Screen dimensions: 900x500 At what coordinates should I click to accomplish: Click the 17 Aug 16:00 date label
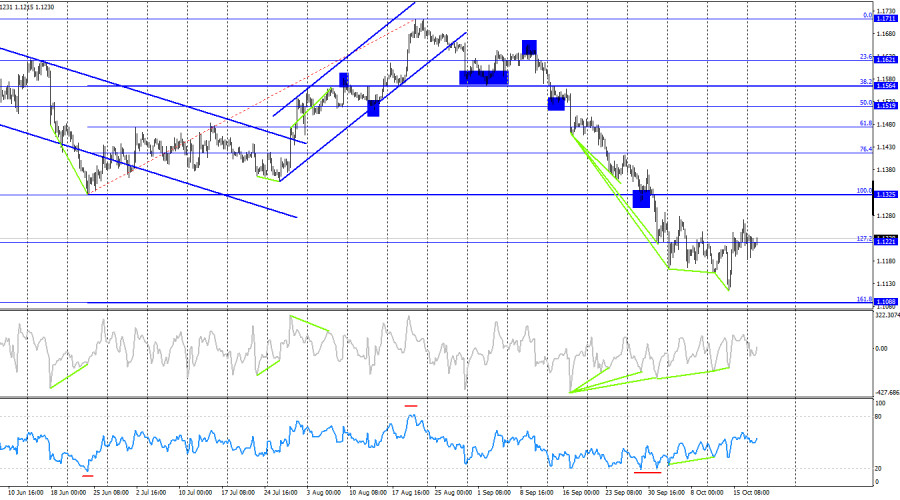pos(410,493)
